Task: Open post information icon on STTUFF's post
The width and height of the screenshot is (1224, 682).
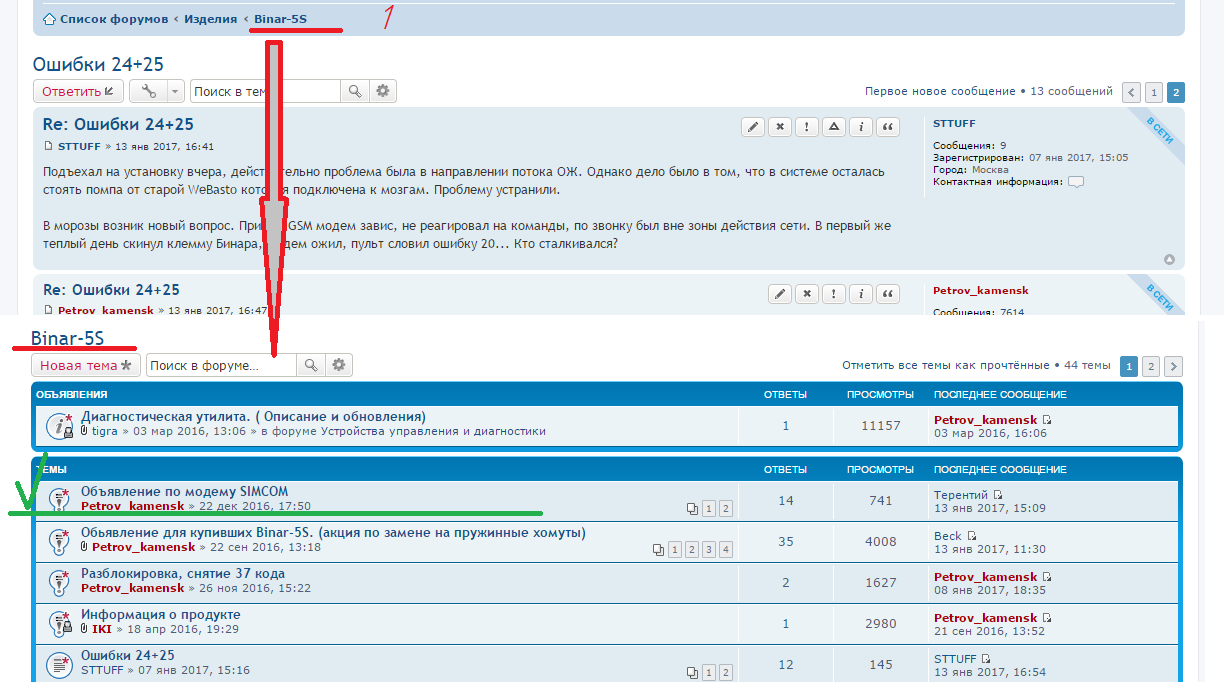Action: pos(861,127)
